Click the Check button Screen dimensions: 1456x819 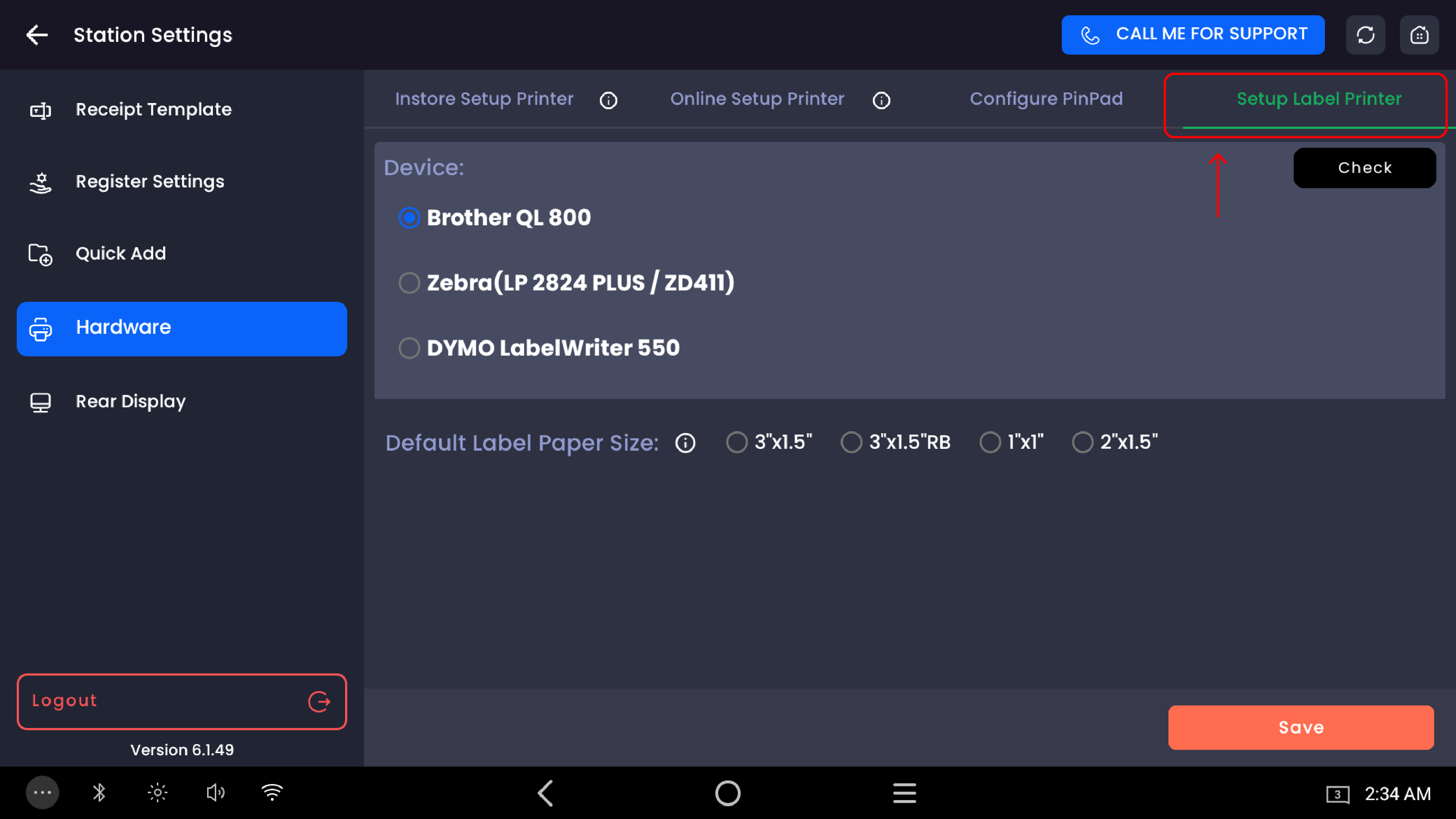1364,168
